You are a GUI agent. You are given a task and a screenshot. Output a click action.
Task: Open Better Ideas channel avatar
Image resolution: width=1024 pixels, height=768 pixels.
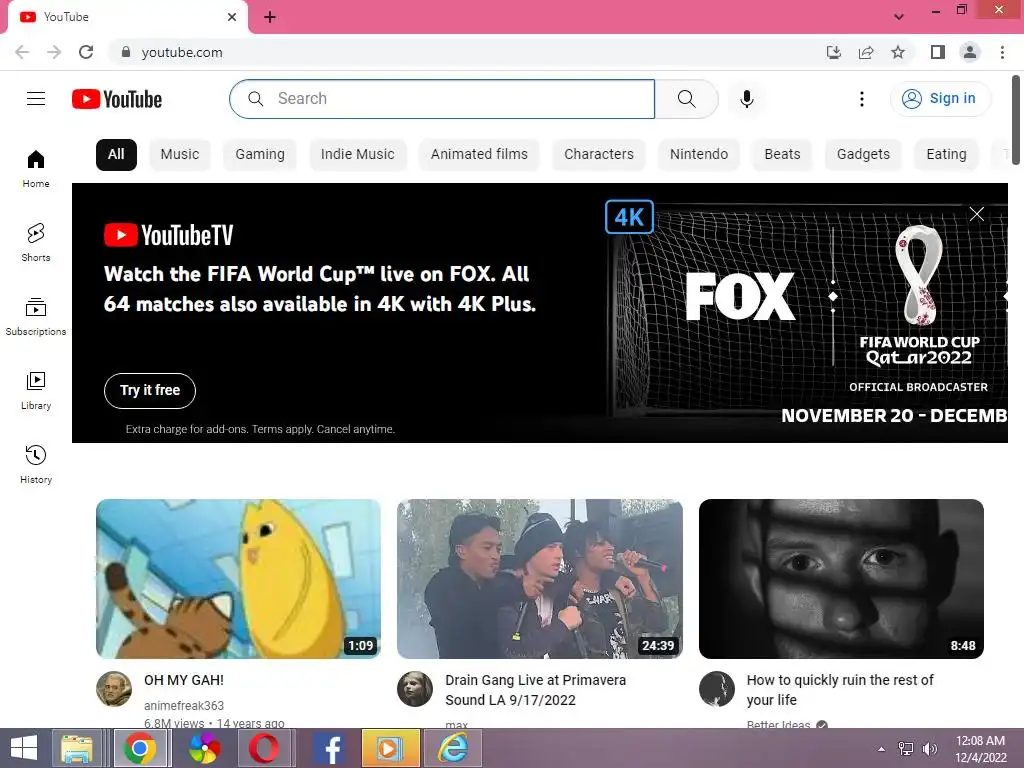pos(716,689)
